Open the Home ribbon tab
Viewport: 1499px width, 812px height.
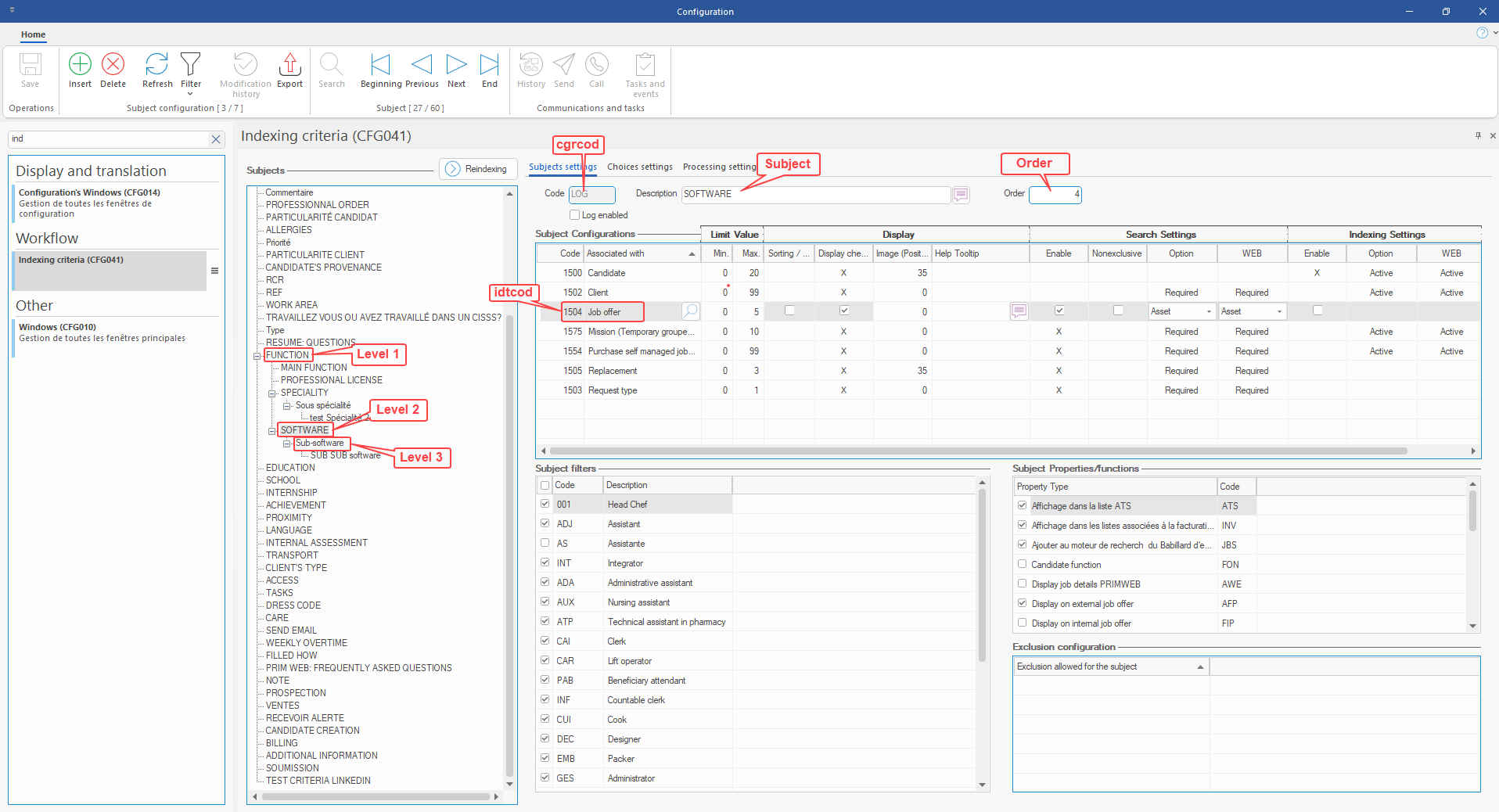click(x=33, y=34)
